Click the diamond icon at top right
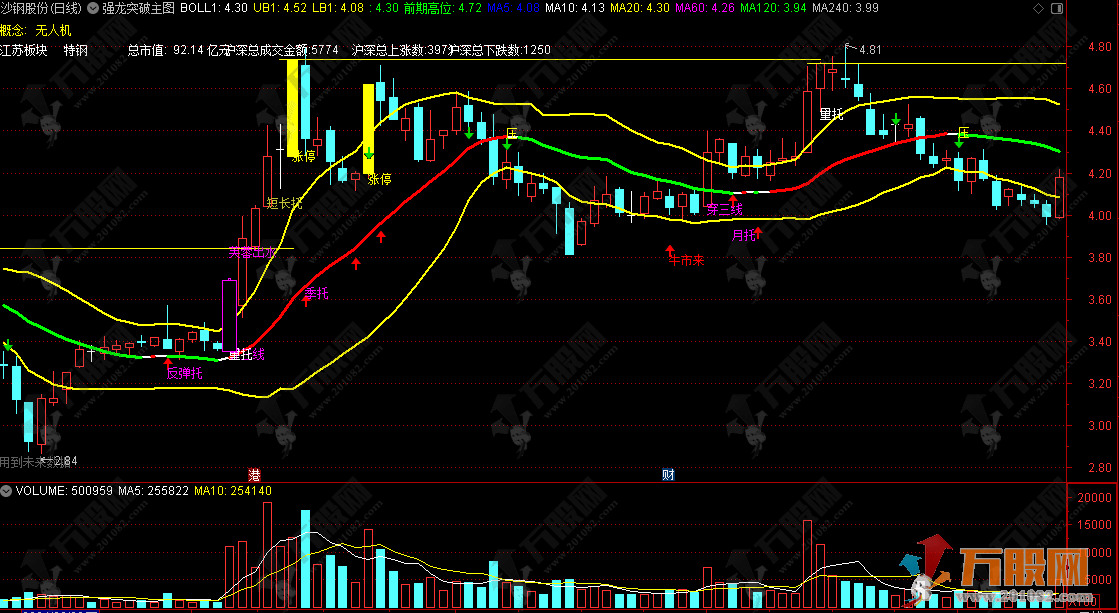Screen dimensions: 1119x613 click(1038, 9)
